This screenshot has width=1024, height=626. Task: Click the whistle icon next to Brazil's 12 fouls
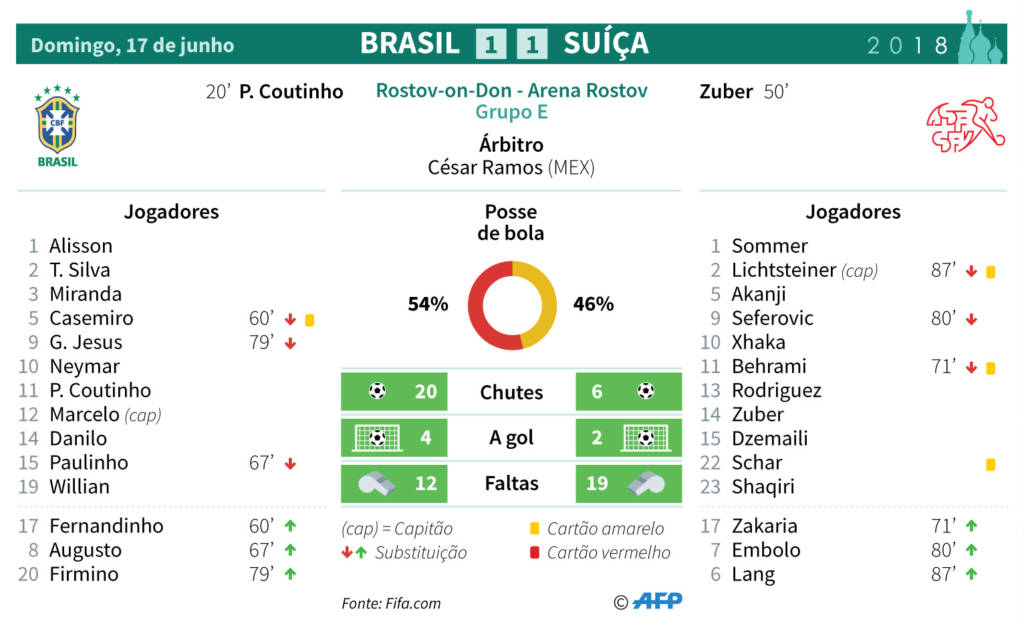377,484
